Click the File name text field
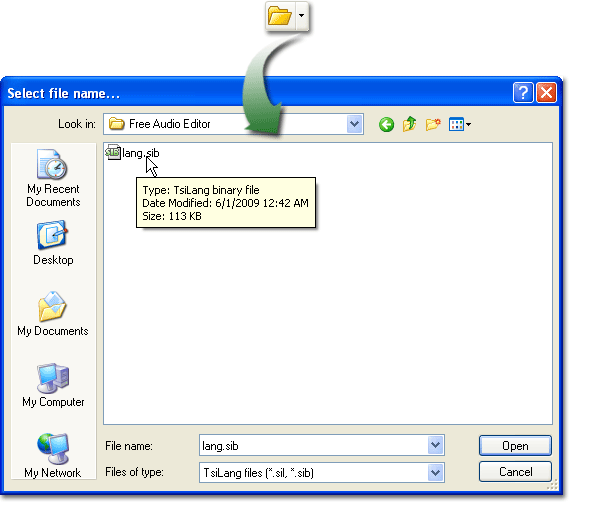 (312, 445)
